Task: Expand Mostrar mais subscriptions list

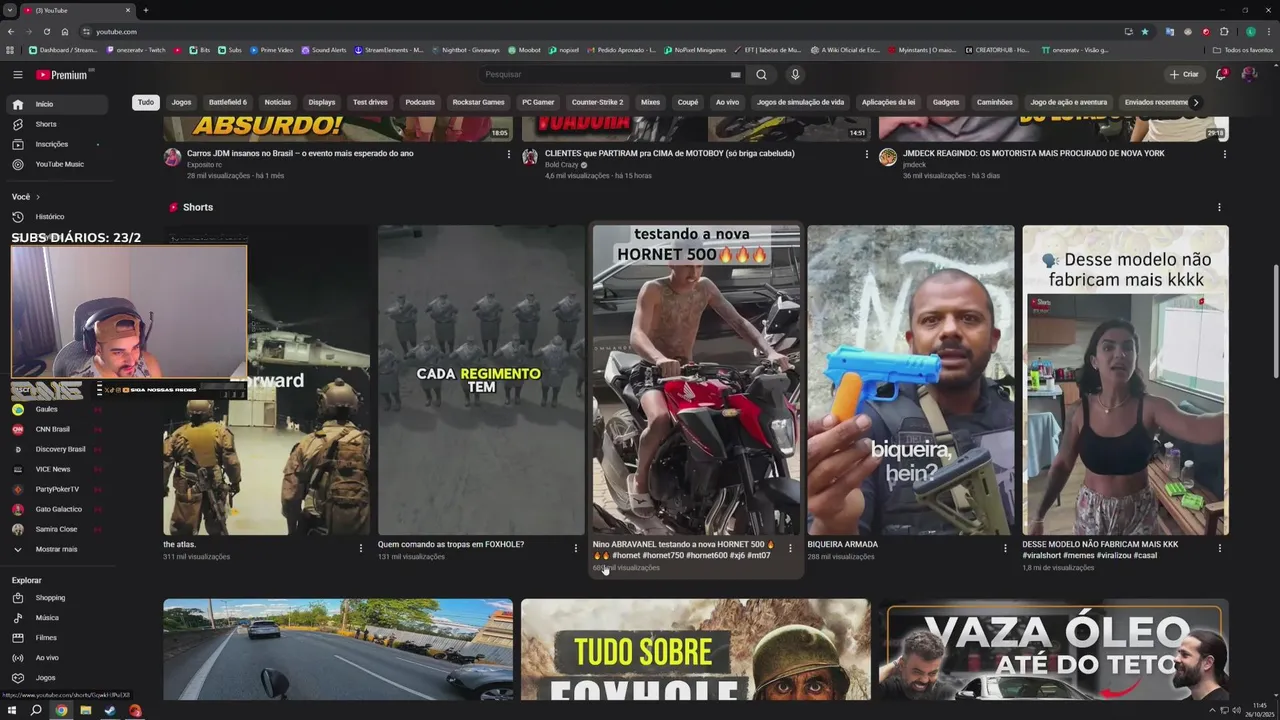Action: [55, 549]
